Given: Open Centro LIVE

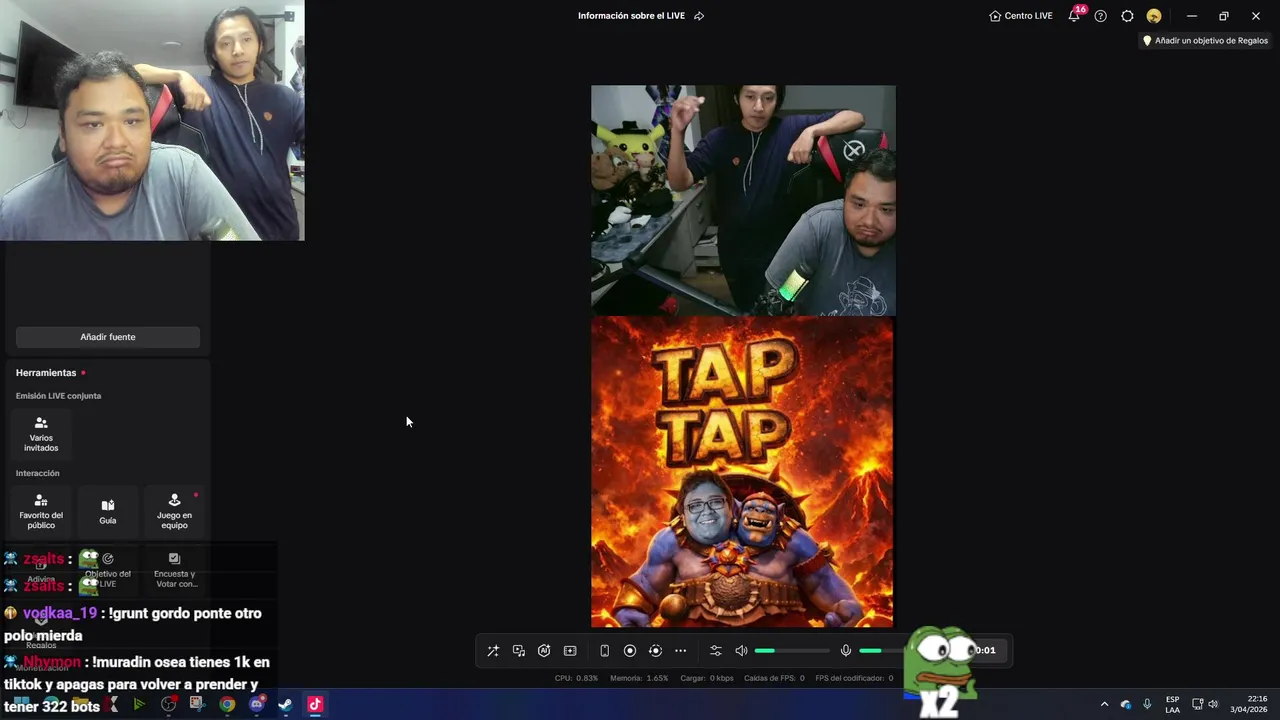Looking at the screenshot, I should point(1021,16).
